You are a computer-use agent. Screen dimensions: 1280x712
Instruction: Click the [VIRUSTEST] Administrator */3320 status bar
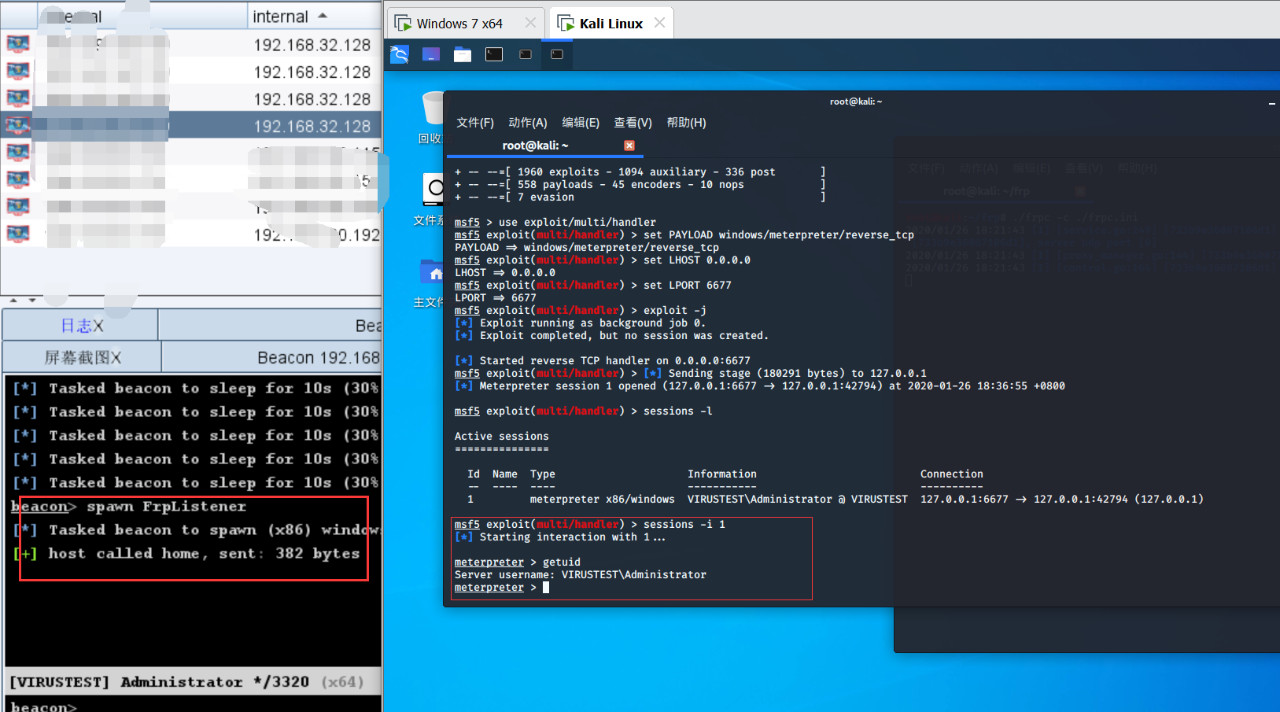click(x=191, y=682)
